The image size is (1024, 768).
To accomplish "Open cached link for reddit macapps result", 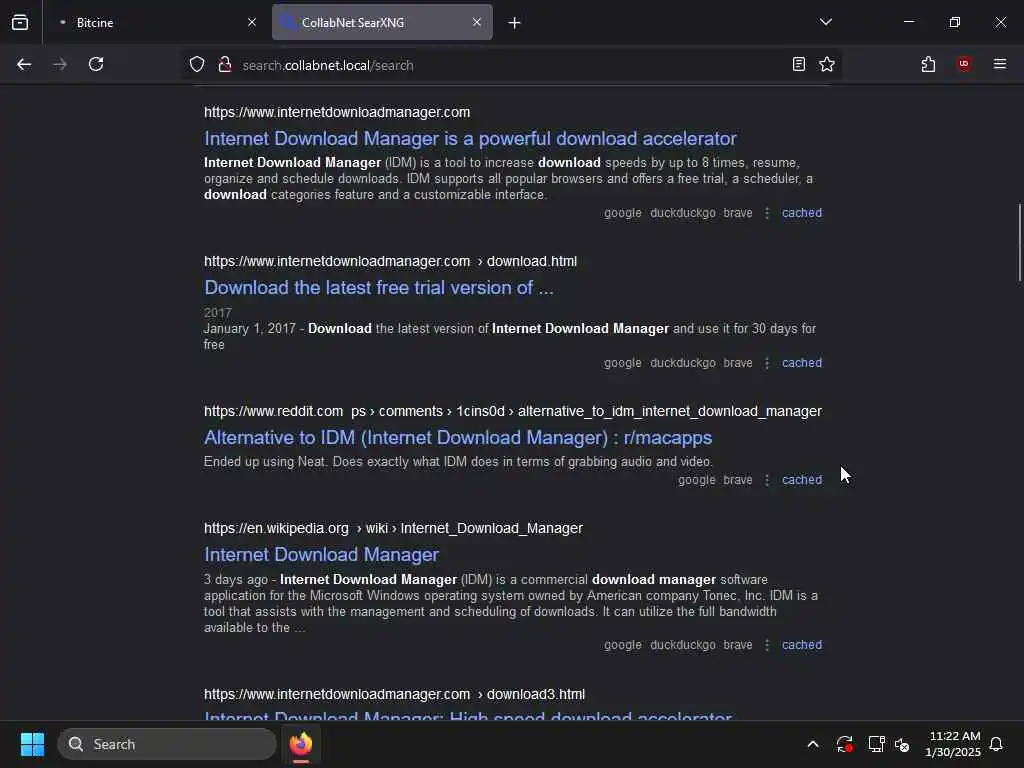I will [x=802, y=480].
